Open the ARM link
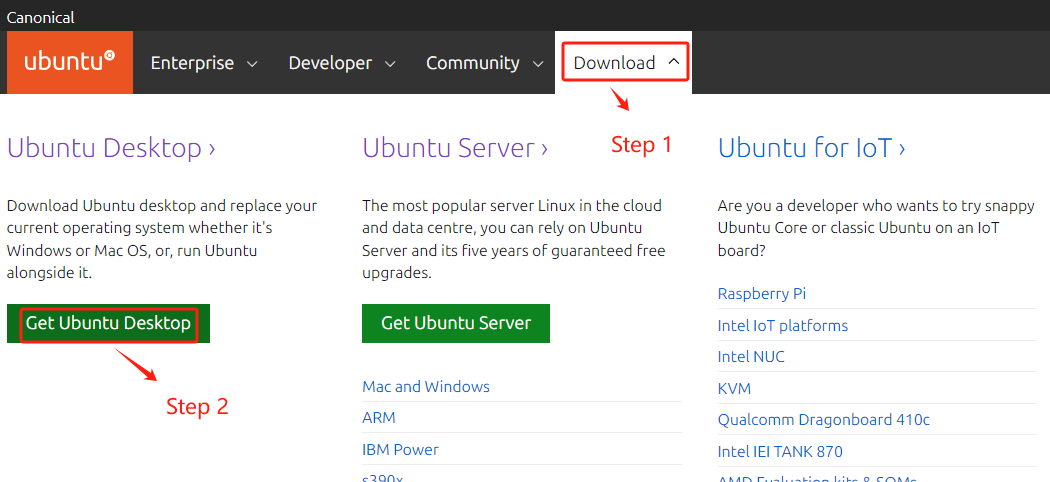Image resolution: width=1050 pixels, height=482 pixels. click(x=379, y=418)
